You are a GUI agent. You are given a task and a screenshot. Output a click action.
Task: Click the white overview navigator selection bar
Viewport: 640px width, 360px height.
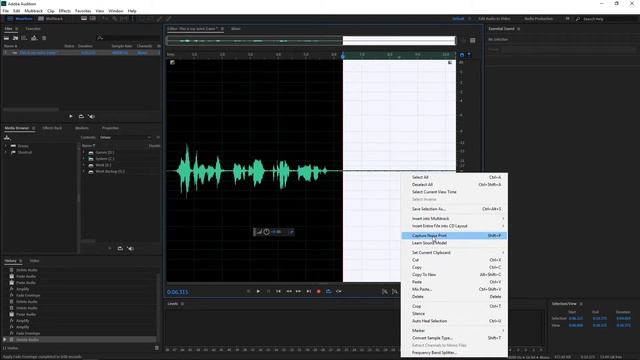tap(399, 40)
